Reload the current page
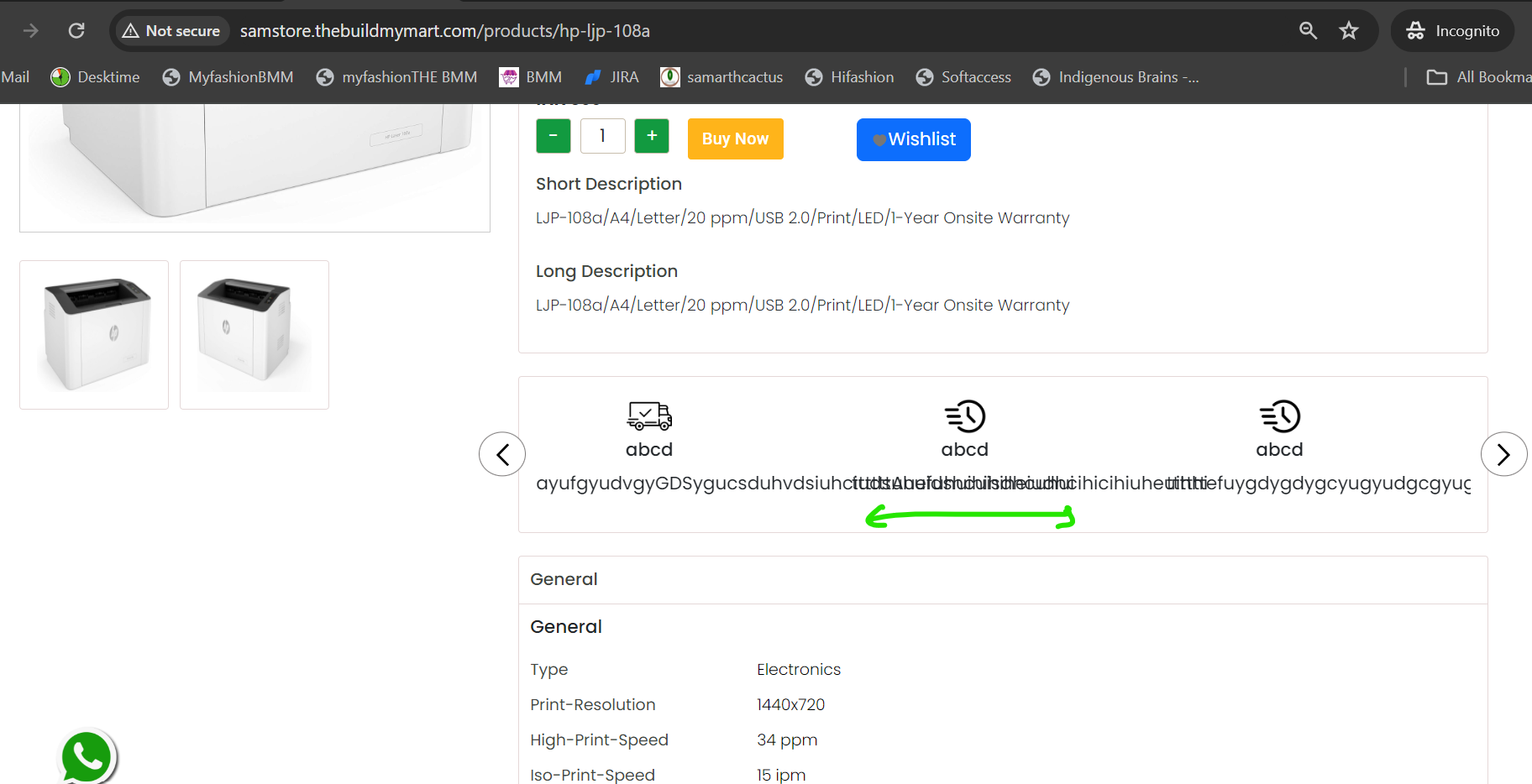Viewport: 1532px width, 784px height. [76, 31]
